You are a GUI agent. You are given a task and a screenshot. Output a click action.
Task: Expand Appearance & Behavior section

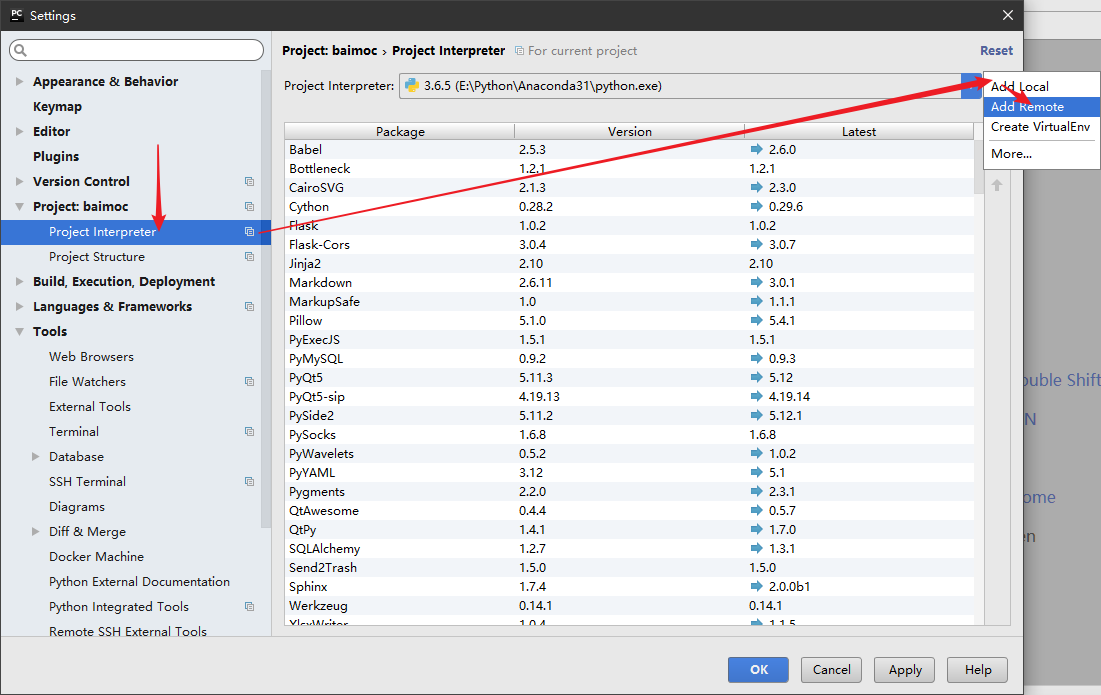(20, 81)
